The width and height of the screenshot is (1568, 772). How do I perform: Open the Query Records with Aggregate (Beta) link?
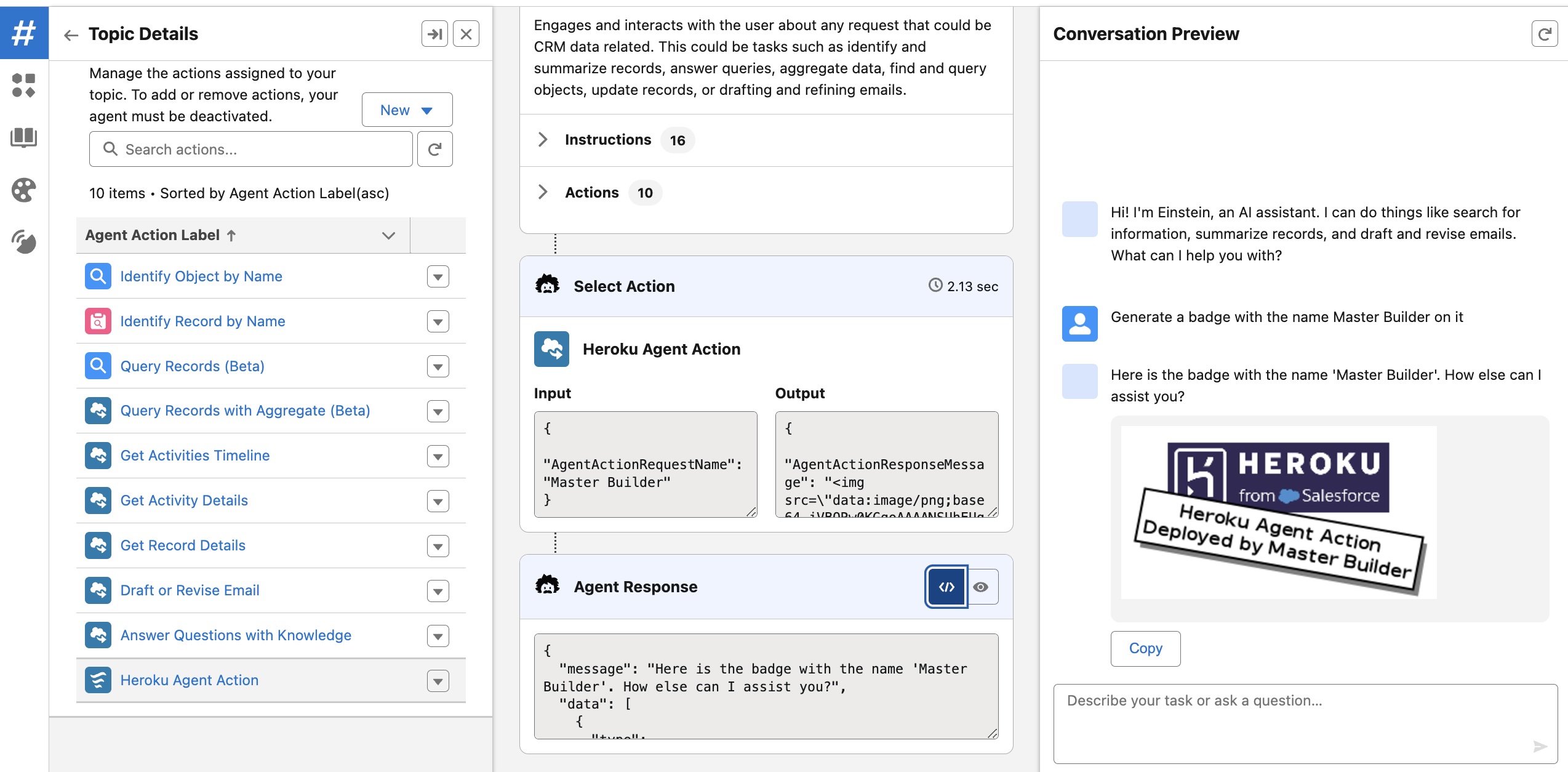click(x=245, y=411)
